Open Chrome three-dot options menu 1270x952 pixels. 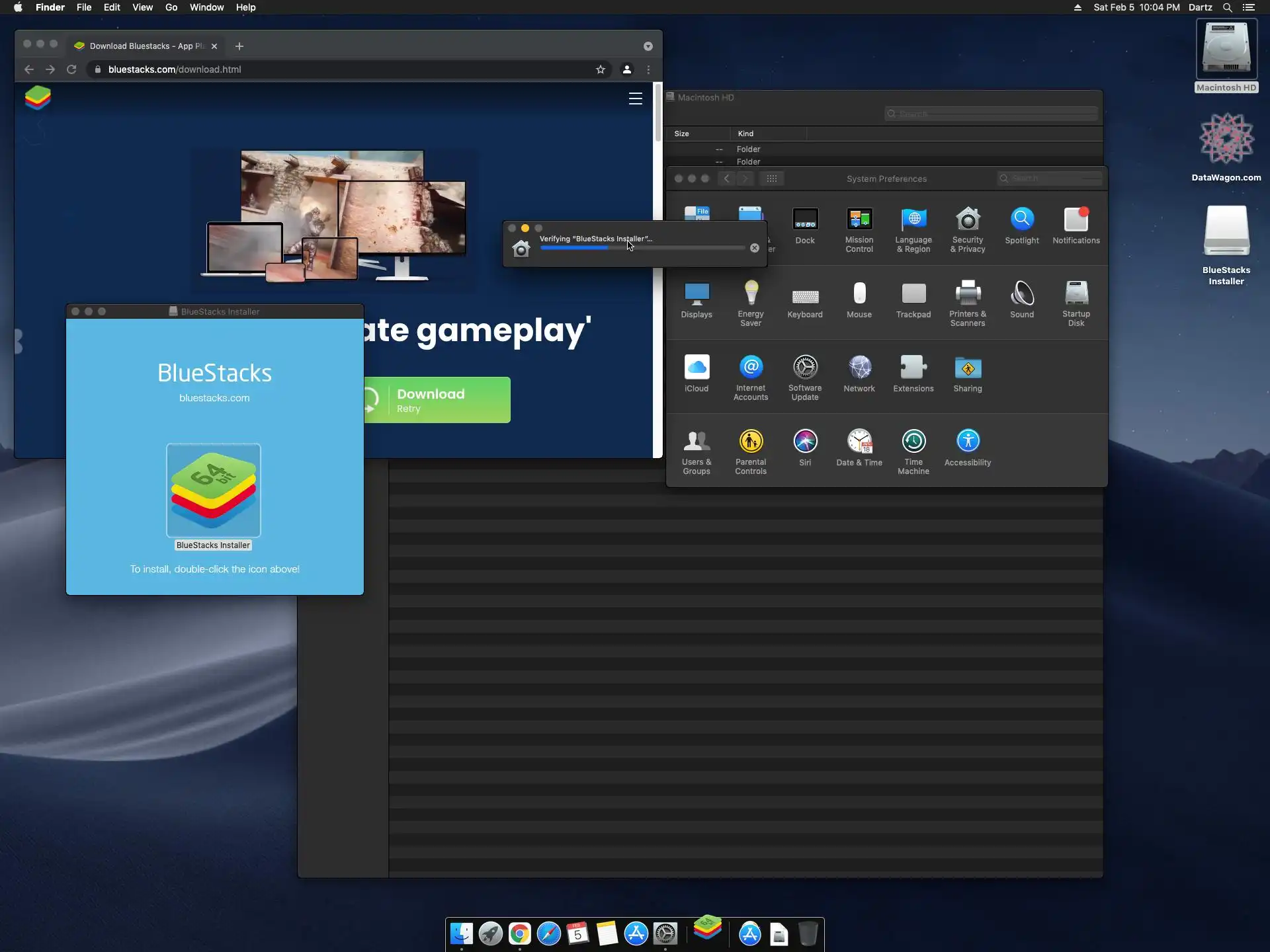(648, 69)
